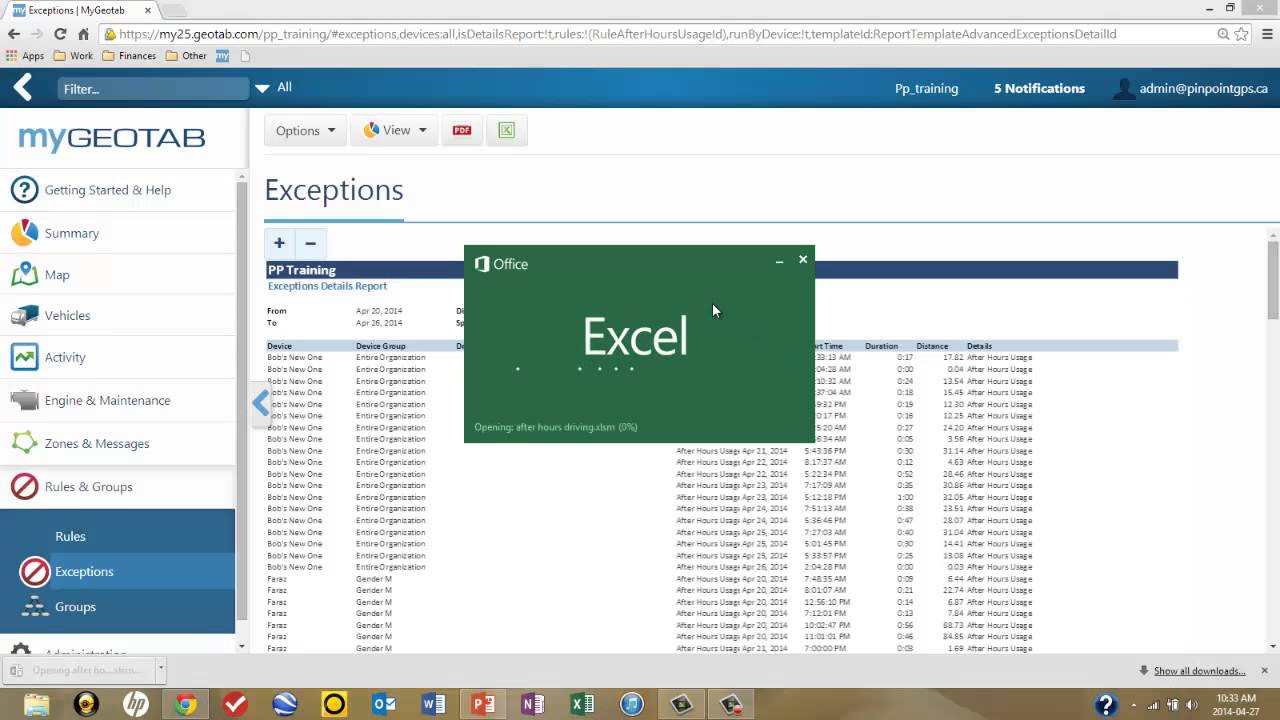Open the Finances bookmarks folder
The image size is (1280, 720).
pyautogui.click(x=128, y=56)
